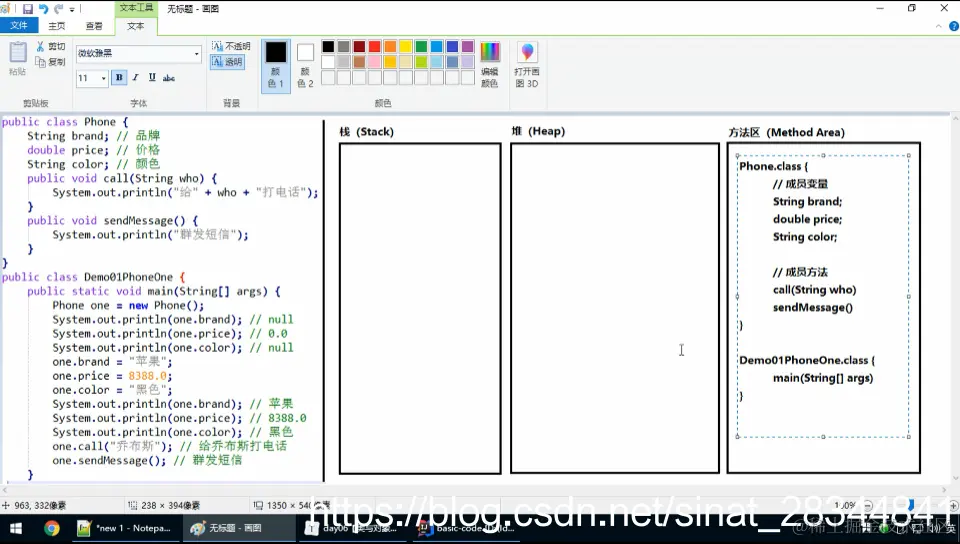Switch to the 主页 (Home) tab
This screenshot has height=544, width=960.
tap(56, 26)
